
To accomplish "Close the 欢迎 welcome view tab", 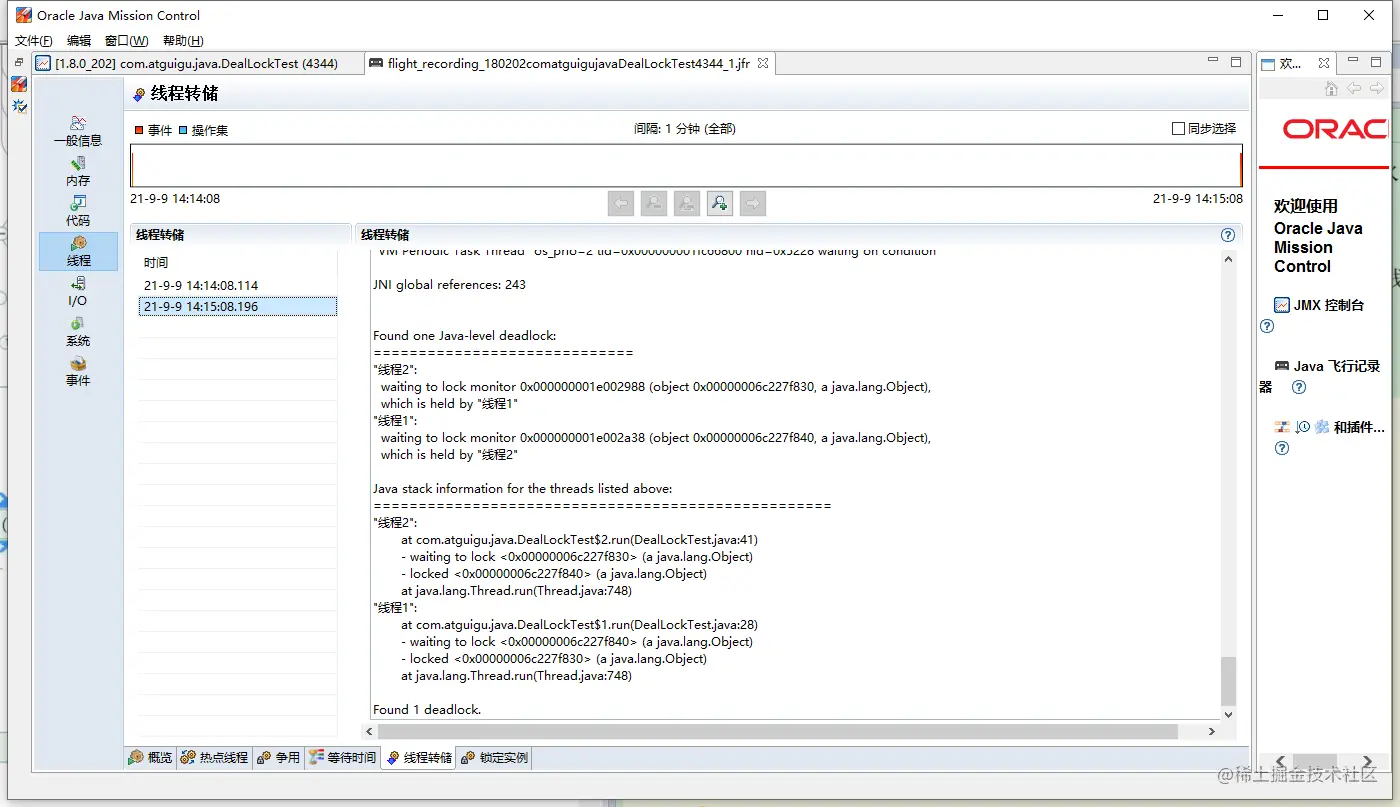I will pos(1324,63).
